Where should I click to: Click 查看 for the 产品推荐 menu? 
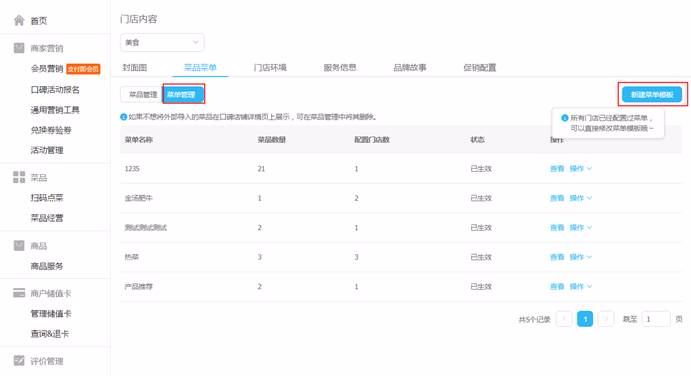point(557,287)
